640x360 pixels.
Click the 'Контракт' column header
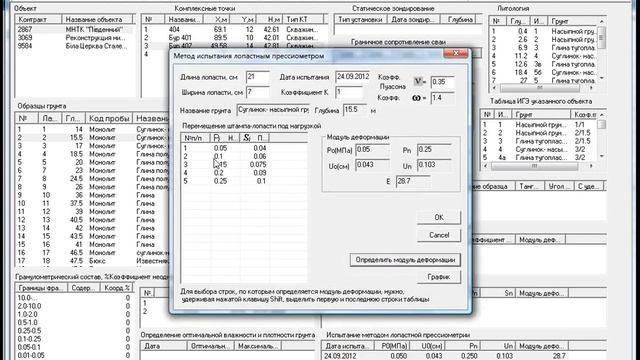pos(38,19)
